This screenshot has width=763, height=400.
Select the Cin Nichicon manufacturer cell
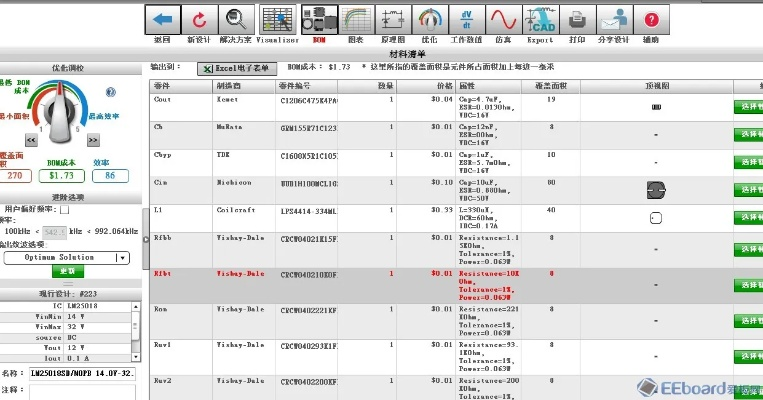click(x=243, y=191)
